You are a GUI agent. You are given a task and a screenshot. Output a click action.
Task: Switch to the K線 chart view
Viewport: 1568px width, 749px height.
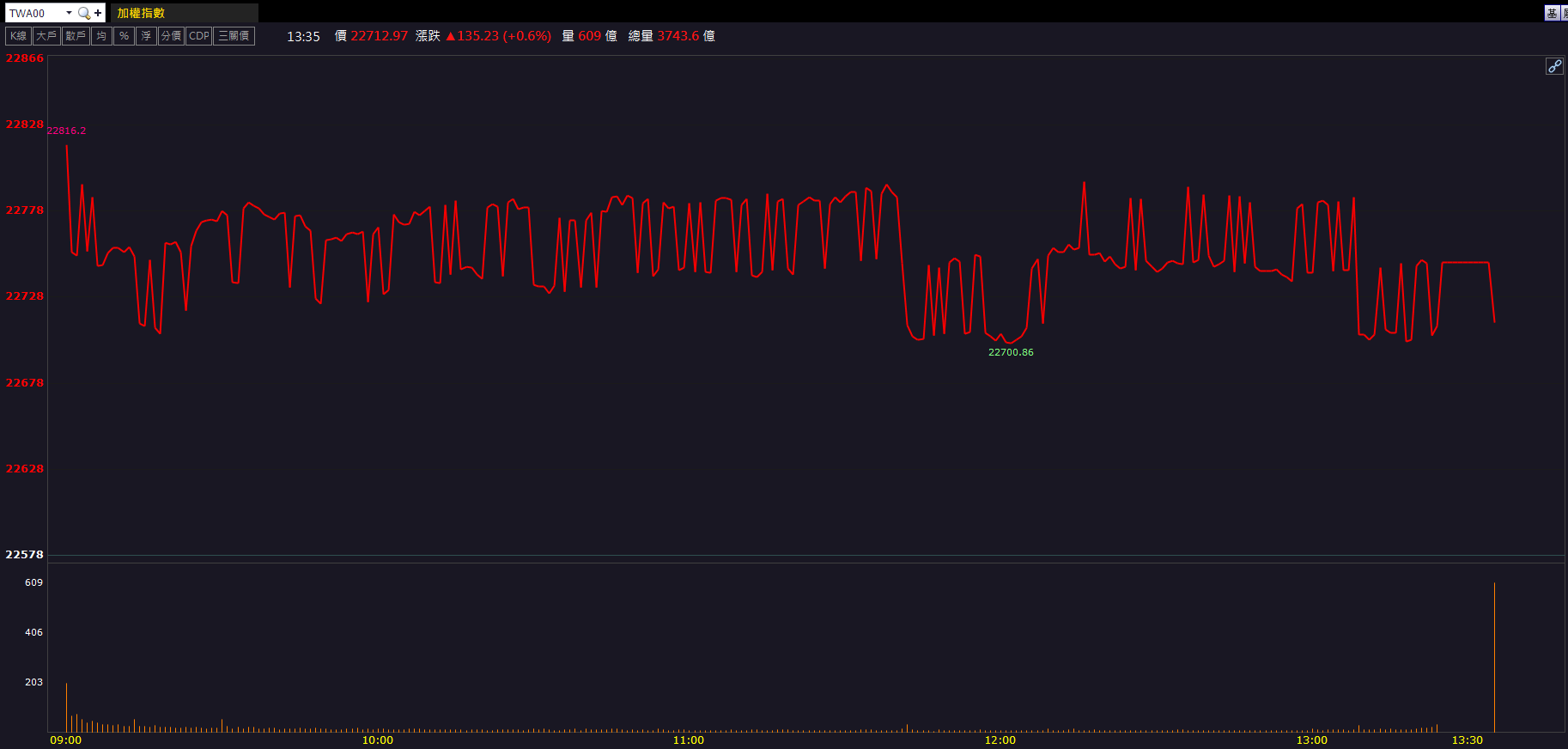pos(18,36)
